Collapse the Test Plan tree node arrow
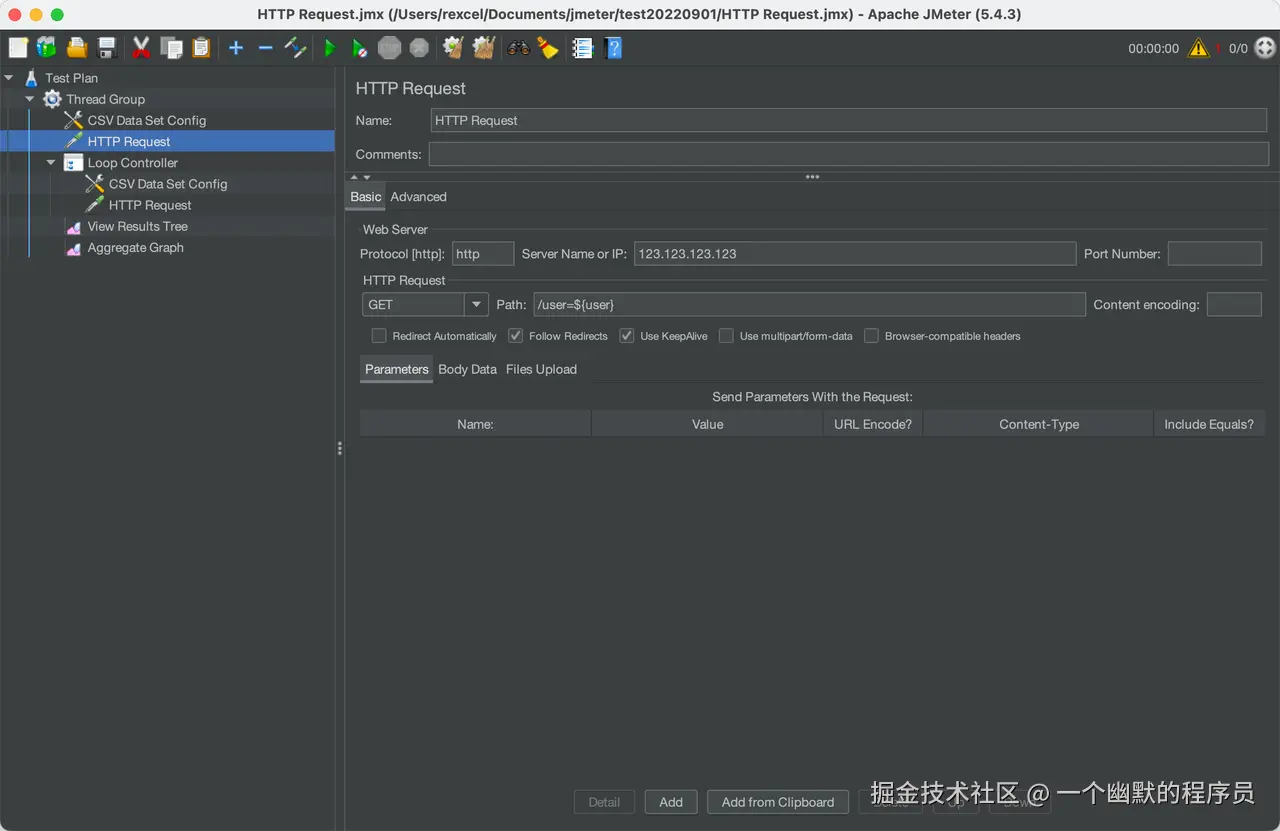This screenshot has height=831, width=1280. [9, 77]
